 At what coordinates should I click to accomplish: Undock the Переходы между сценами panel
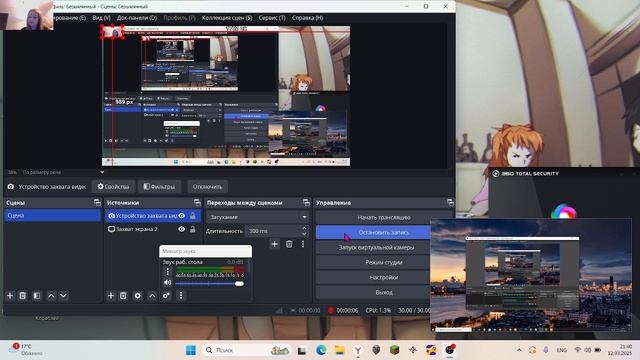coord(306,202)
